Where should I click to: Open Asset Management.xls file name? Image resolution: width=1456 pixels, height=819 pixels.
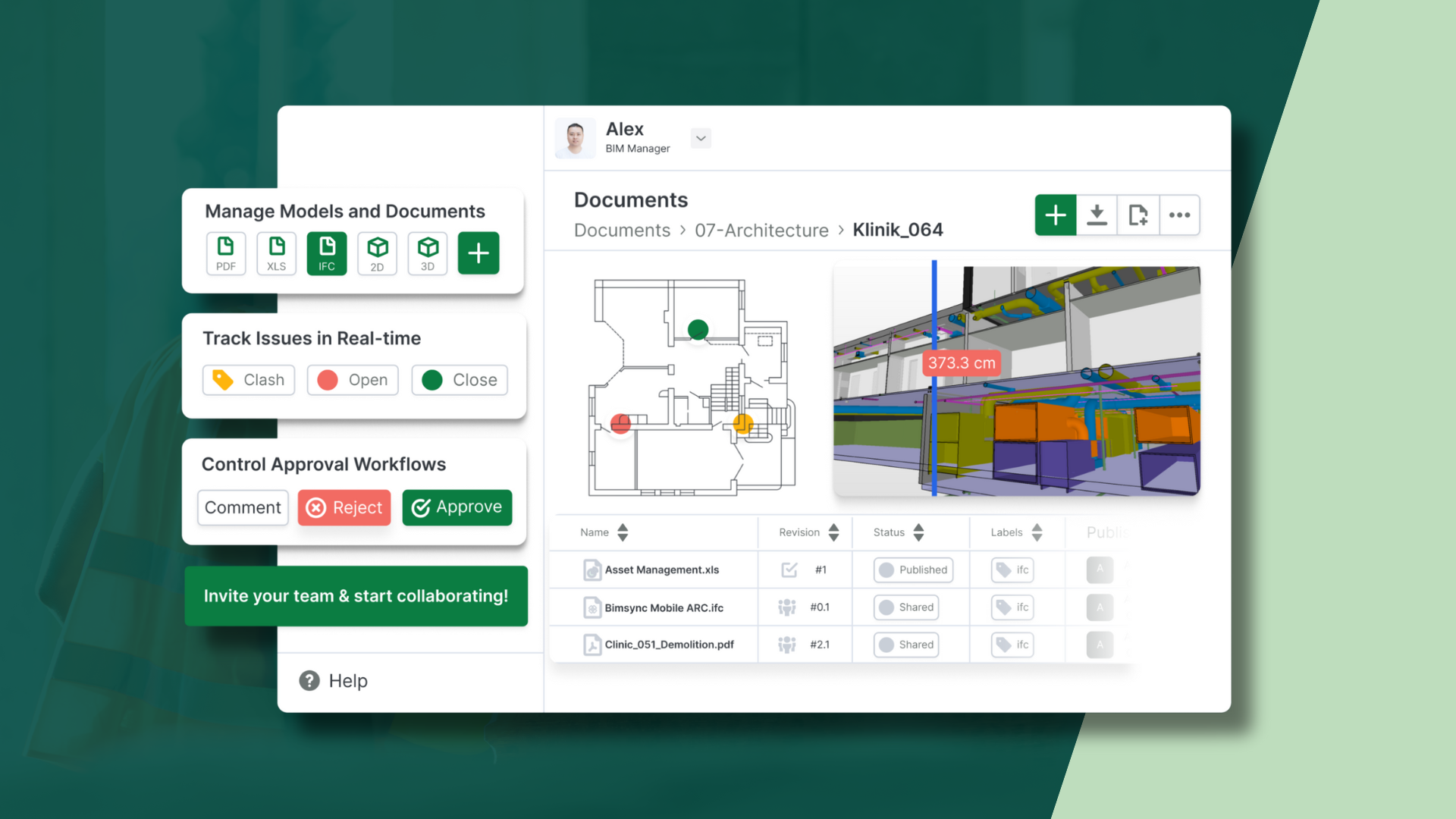click(662, 570)
